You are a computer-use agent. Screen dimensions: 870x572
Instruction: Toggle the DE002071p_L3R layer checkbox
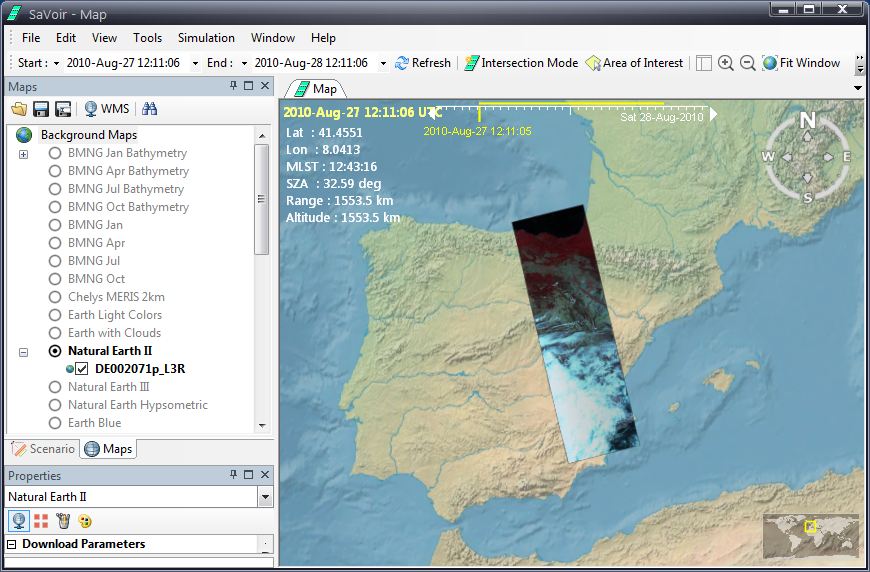tap(82, 369)
